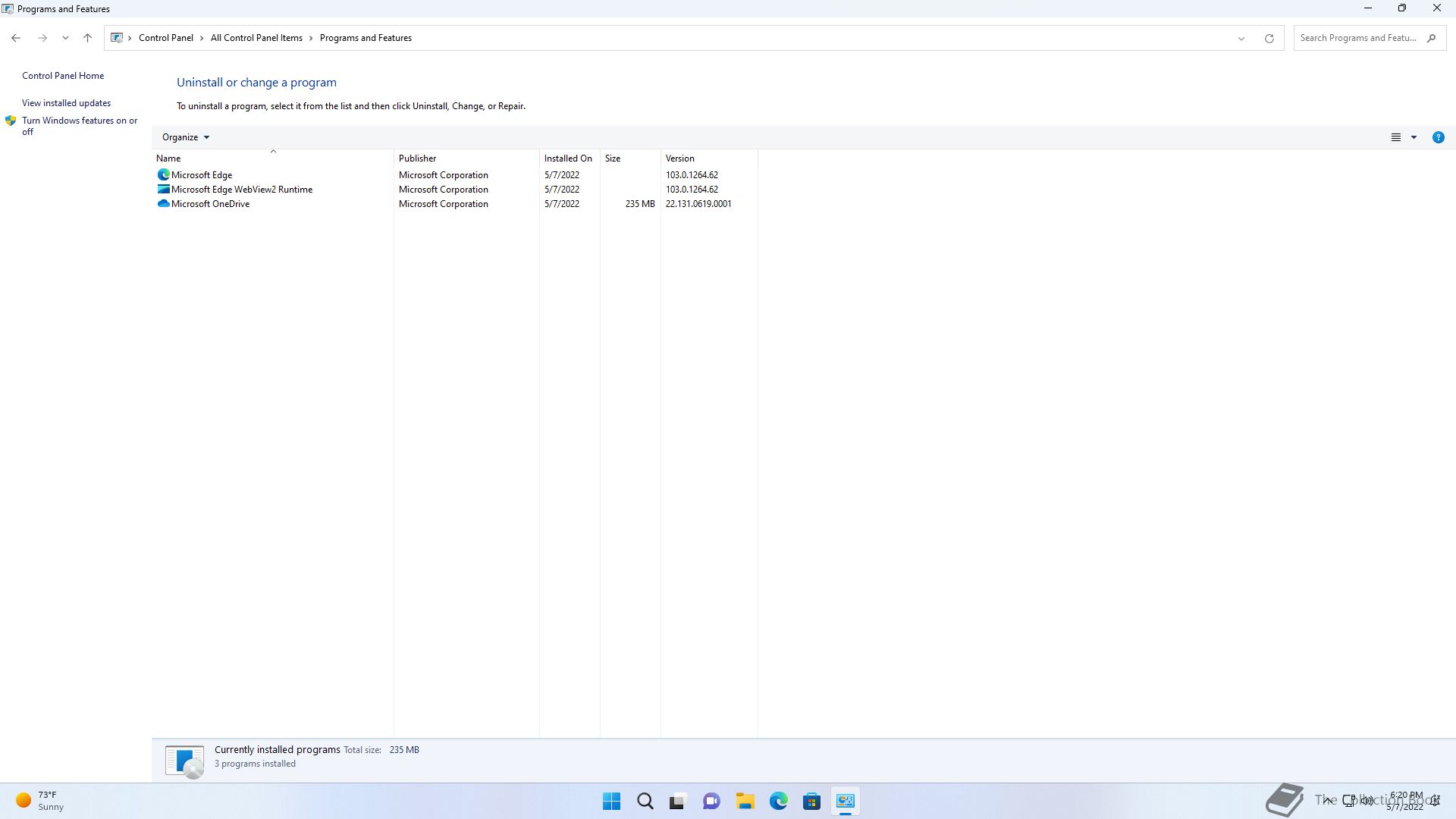The image size is (1456, 819).
Task: Navigate to Control Panel breadcrumb
Action: [166, 38]
